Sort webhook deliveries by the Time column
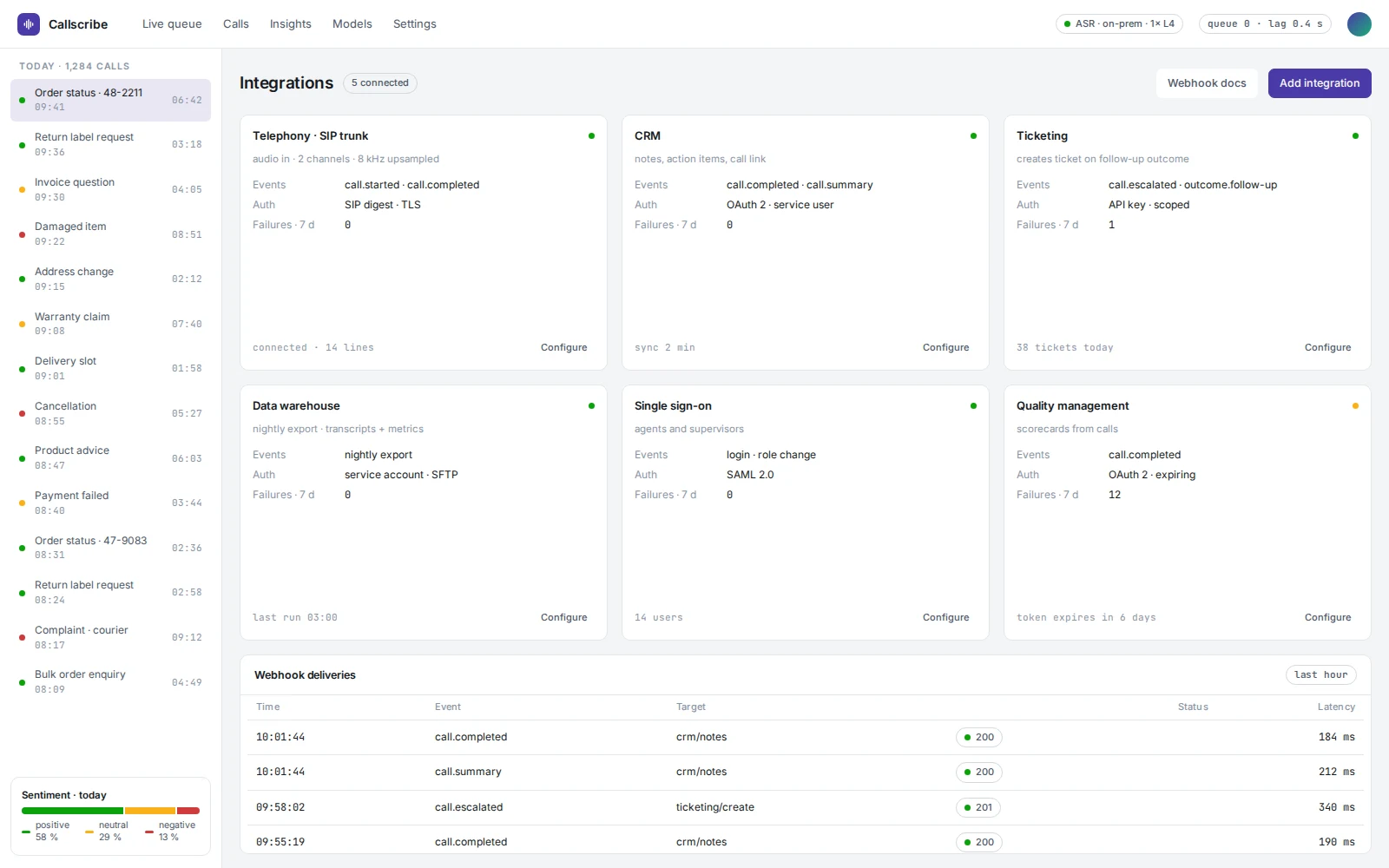1389x868 pixels. 268,707
